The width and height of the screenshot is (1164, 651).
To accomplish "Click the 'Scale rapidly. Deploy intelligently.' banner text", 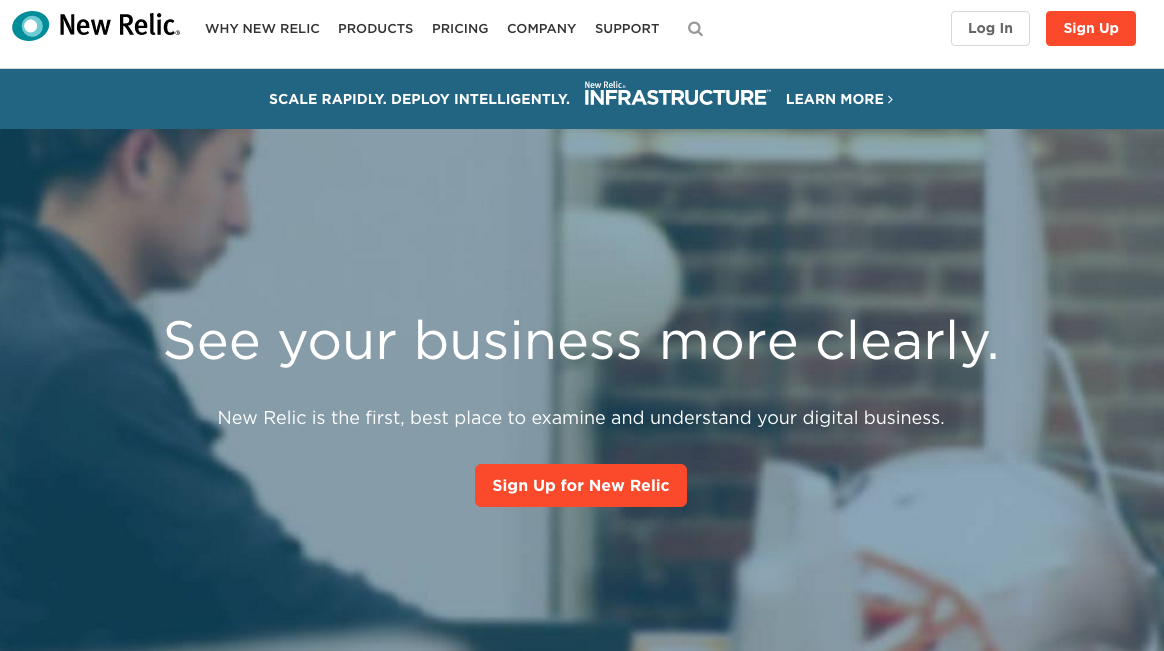I will click(x=419, y=99).
